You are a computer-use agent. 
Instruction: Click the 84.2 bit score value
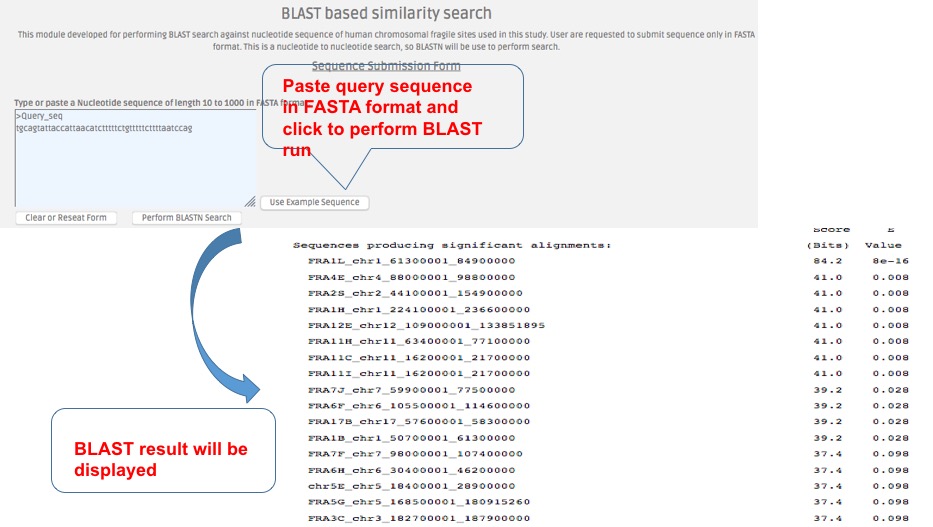coord(827,261)
